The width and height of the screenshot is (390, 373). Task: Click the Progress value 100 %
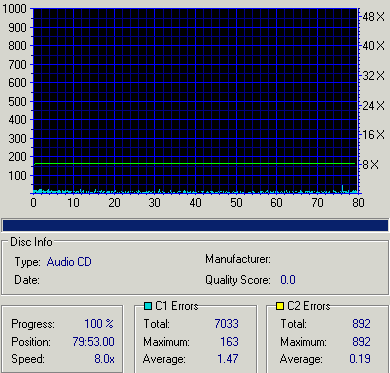pos(99,324)
